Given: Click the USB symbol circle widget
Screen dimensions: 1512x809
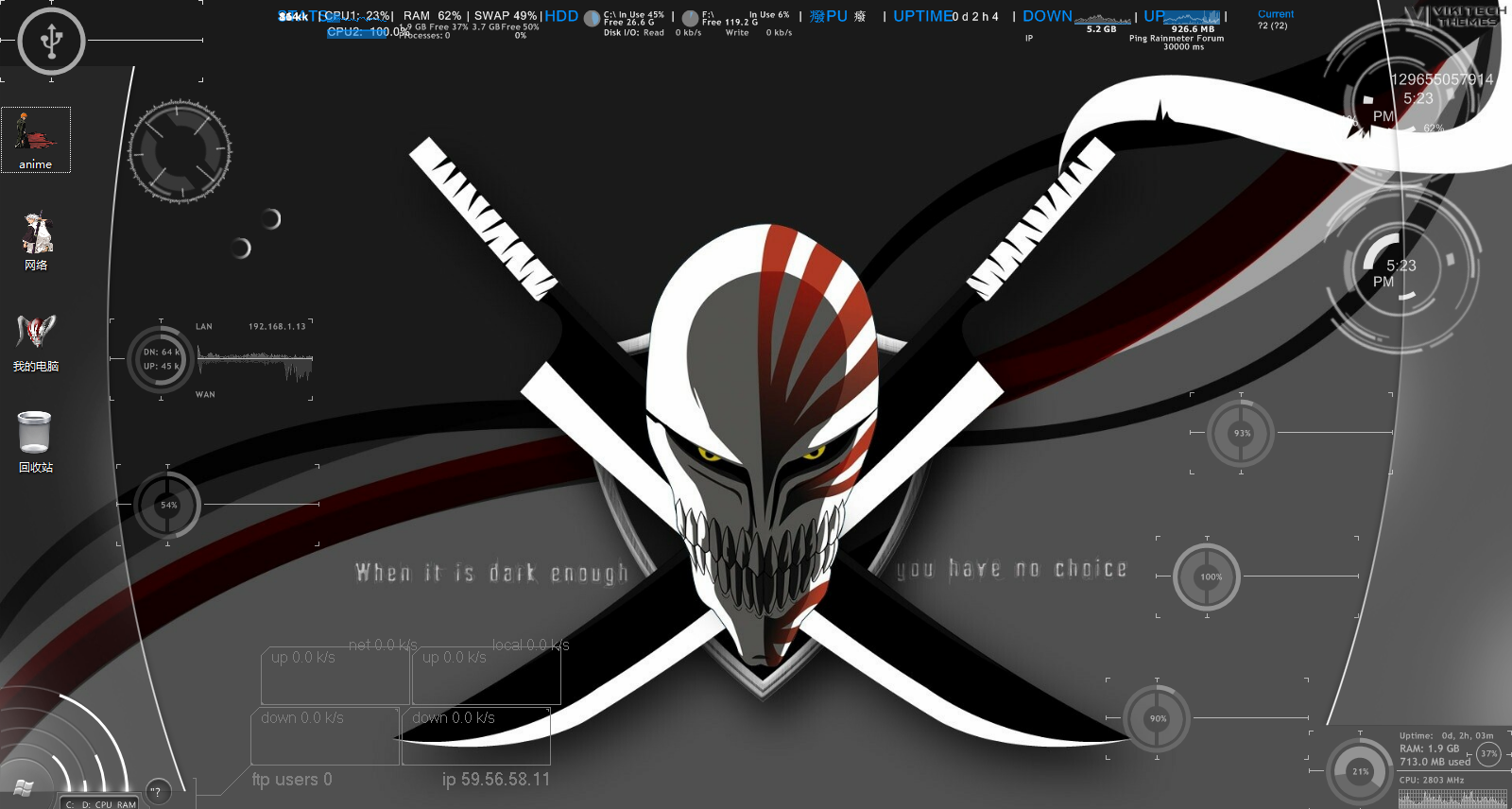Looking at the screenshot, I should (52, 41).
